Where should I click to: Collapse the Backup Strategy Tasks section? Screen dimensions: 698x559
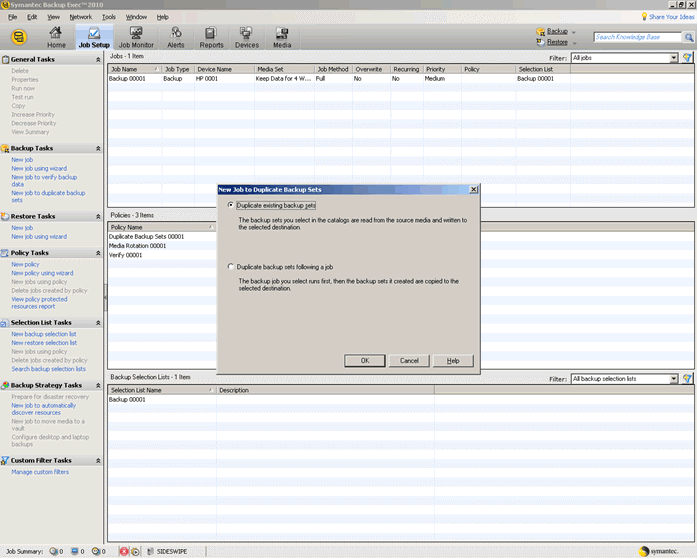click(x=98, y=386)
